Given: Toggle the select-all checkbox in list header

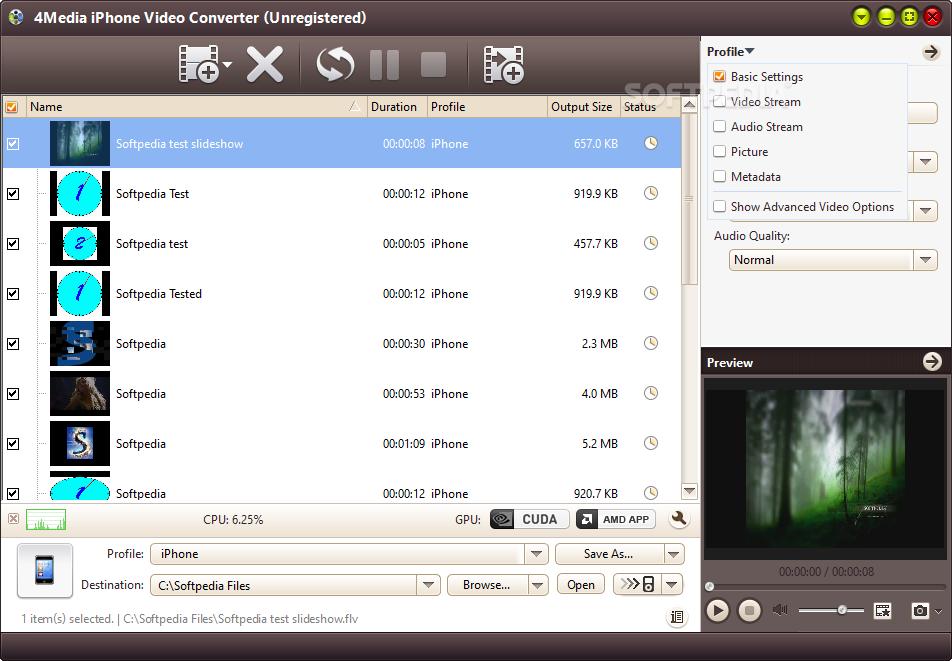Looking at the screenshot, I should coord(12,107).
